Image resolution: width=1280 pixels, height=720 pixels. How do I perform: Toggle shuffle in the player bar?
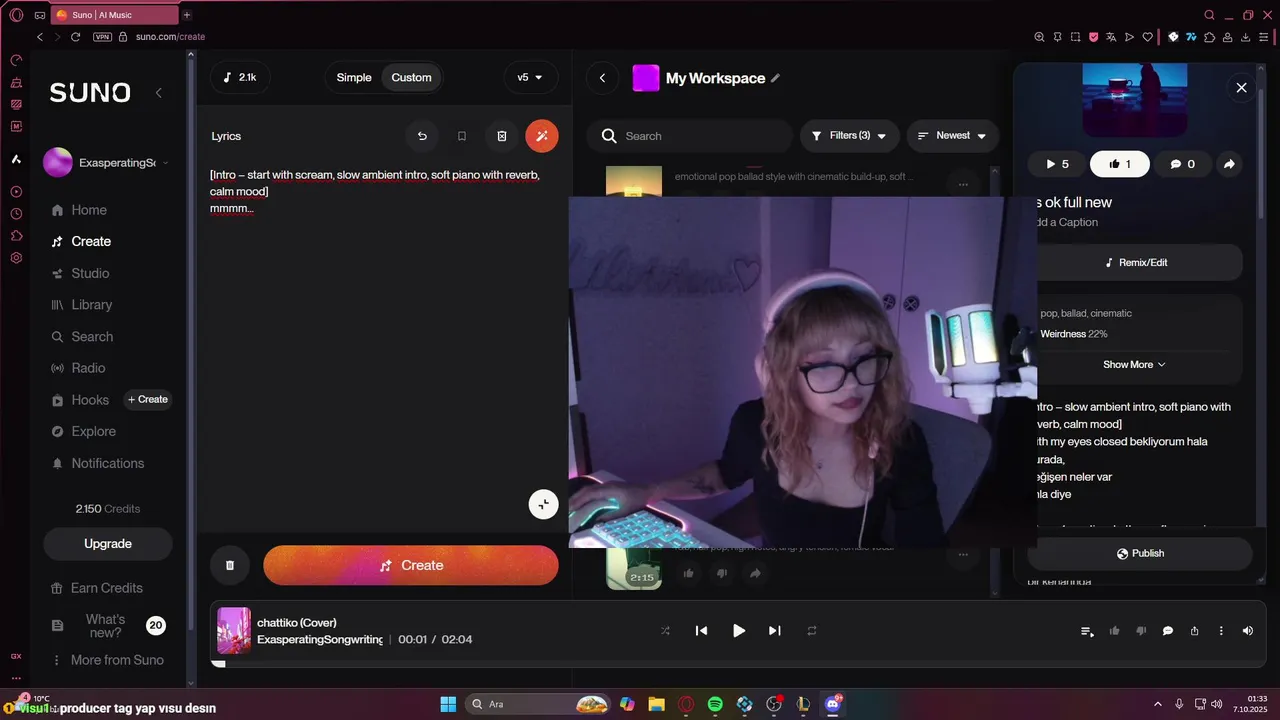click(665, 631)
